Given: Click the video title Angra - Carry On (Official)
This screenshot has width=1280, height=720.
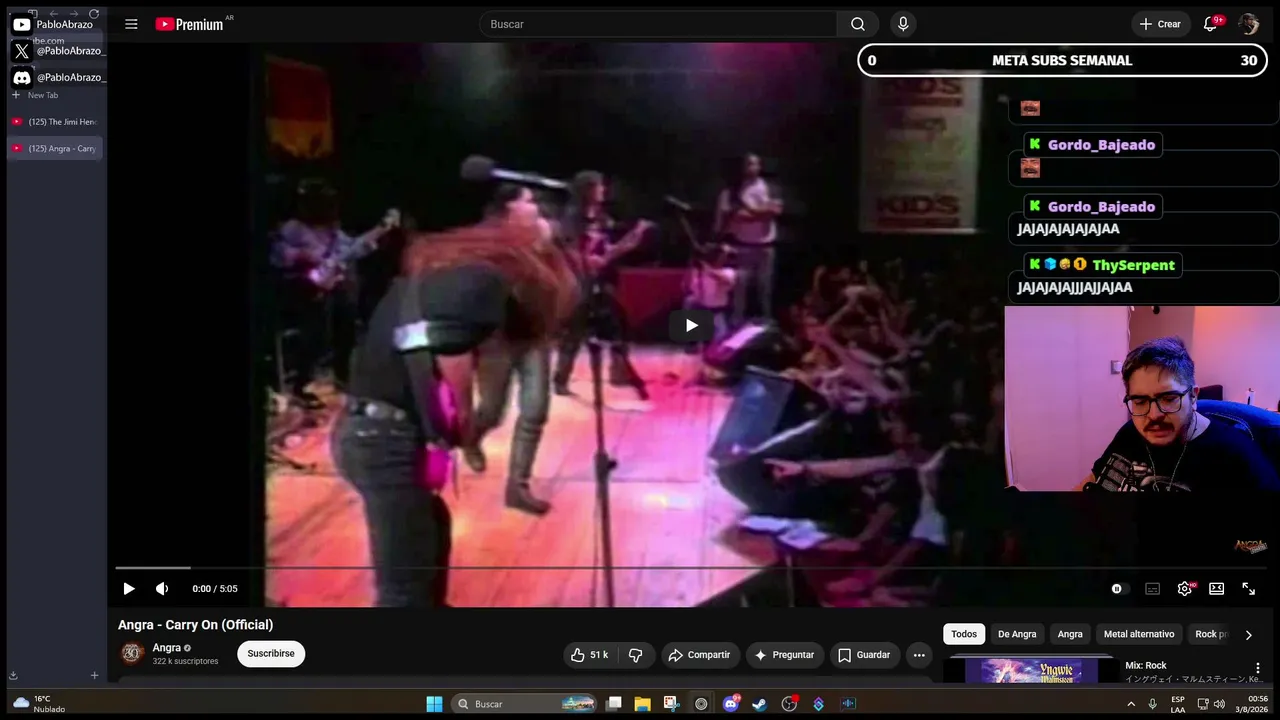Looking at the screenshot, I should click(195, 625).
